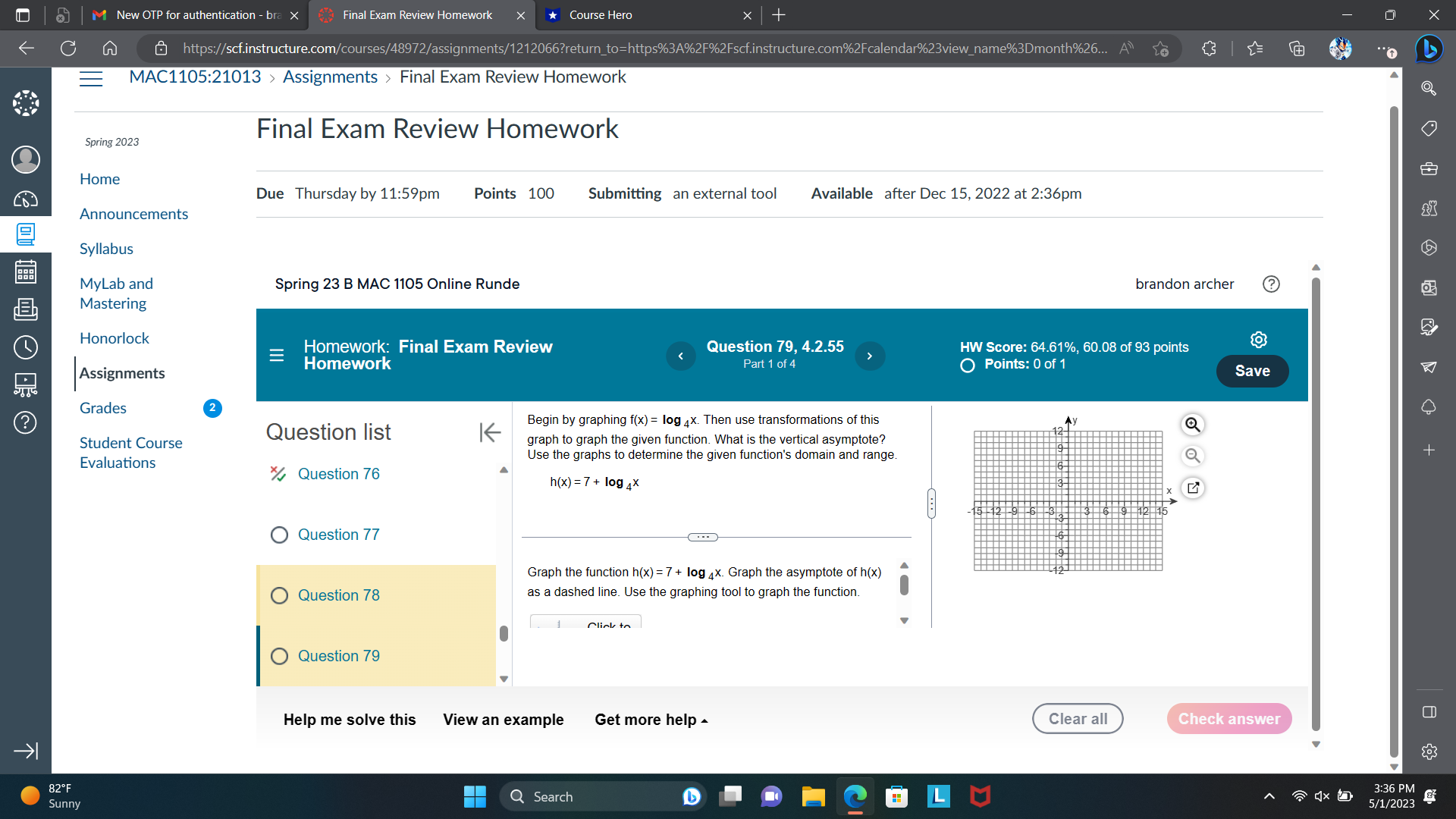Collapse the Question list panel
This screenshot has height=819, width=1456.
[490, 432]
